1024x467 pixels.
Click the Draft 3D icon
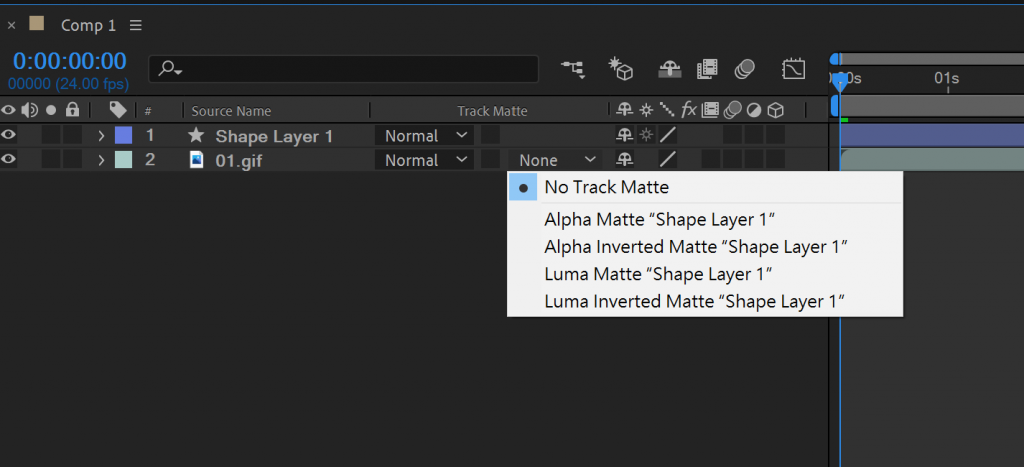click(621, 68)
